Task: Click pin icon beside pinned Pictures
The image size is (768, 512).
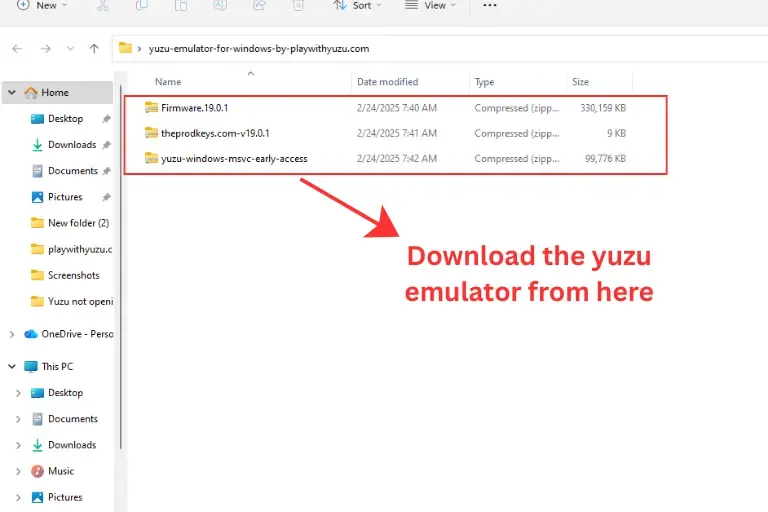Action: (x=106, y=197)
